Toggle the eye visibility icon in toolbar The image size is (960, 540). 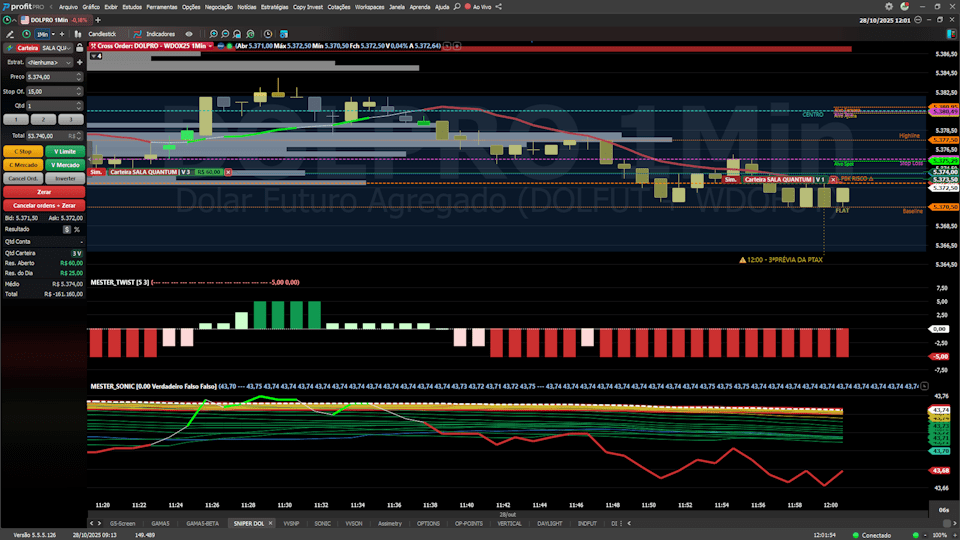[189, 33]
